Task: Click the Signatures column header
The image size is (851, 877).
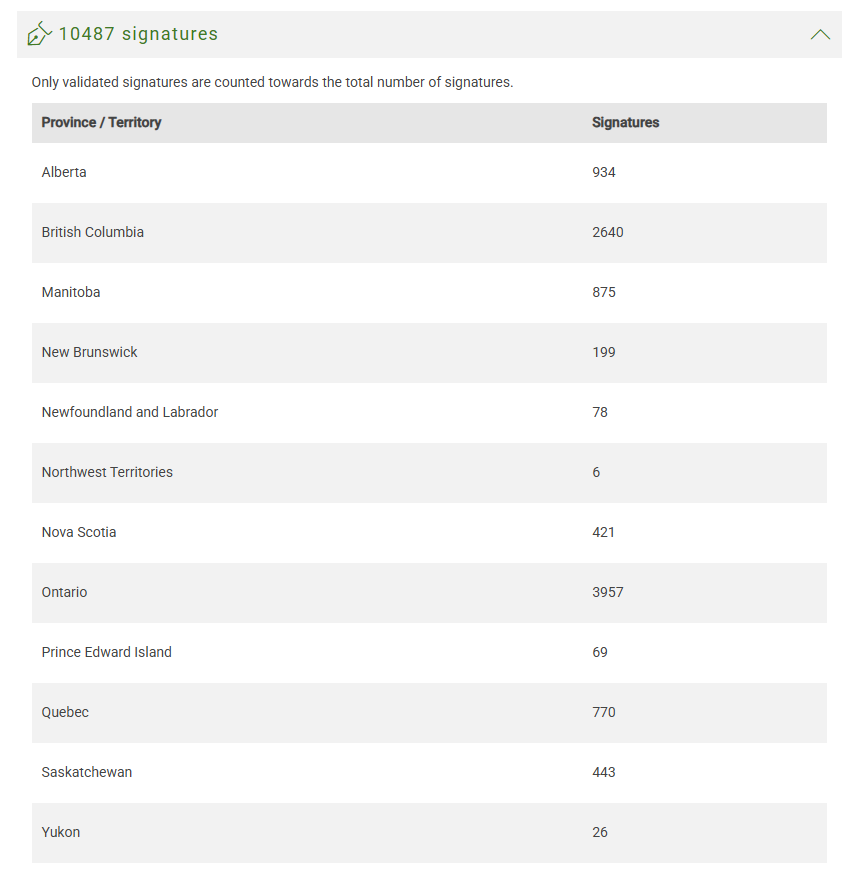Action: tap(625, 122)
